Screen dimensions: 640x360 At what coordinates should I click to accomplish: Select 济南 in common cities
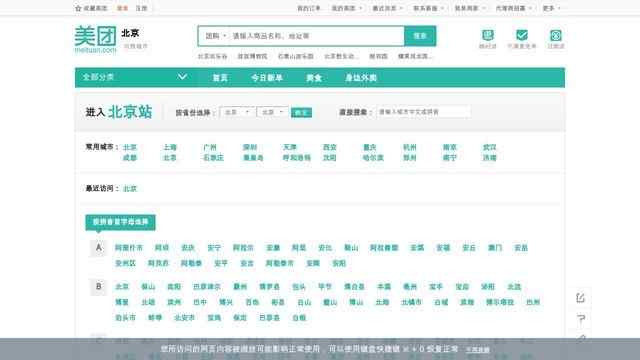(x=490, y=158)
